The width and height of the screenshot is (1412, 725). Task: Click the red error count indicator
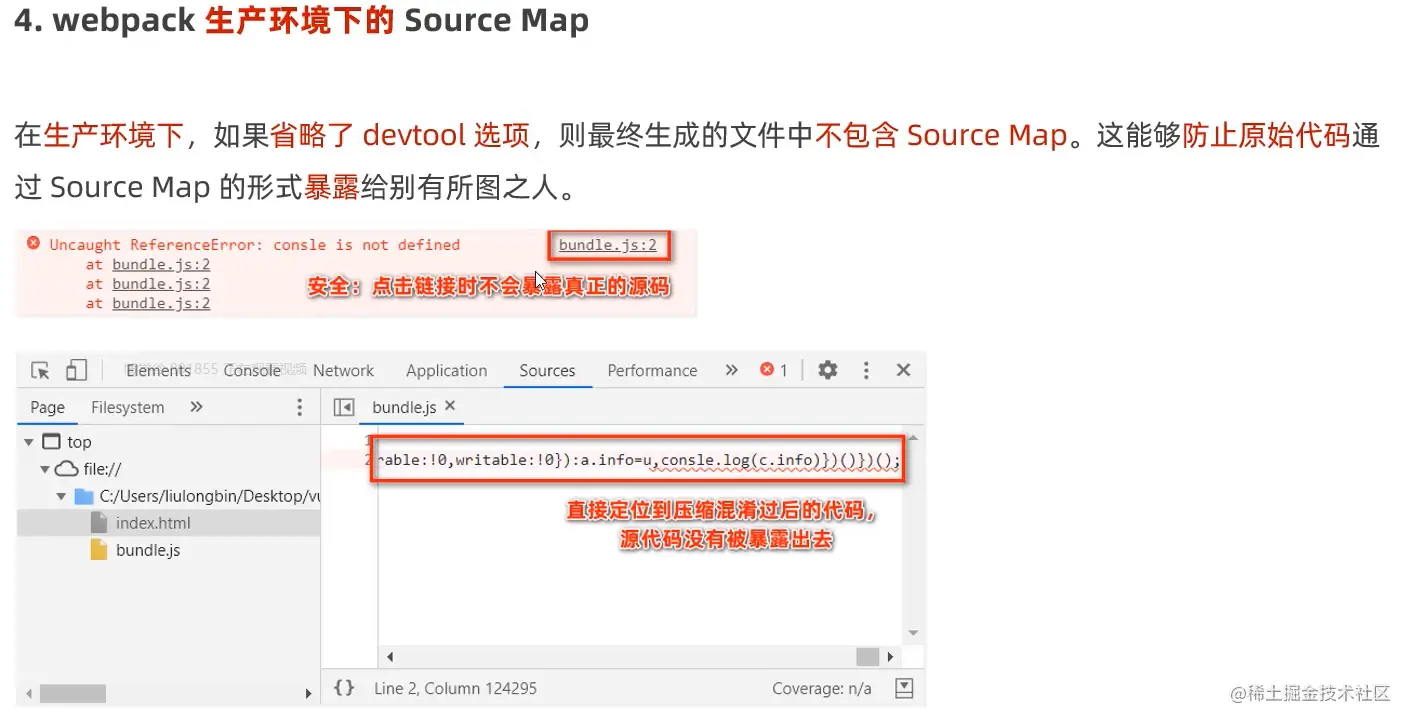point(773,370)
